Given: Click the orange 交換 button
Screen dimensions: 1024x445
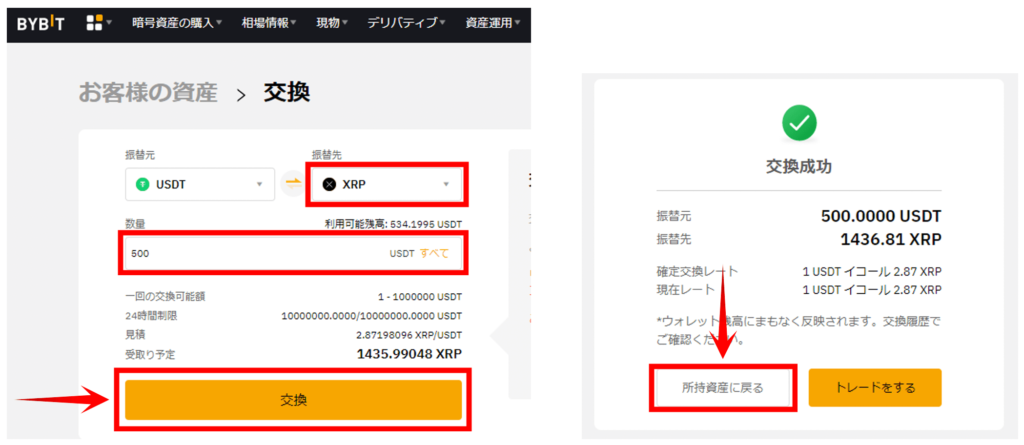Looking at the screenshot, I should pos(293,400).
